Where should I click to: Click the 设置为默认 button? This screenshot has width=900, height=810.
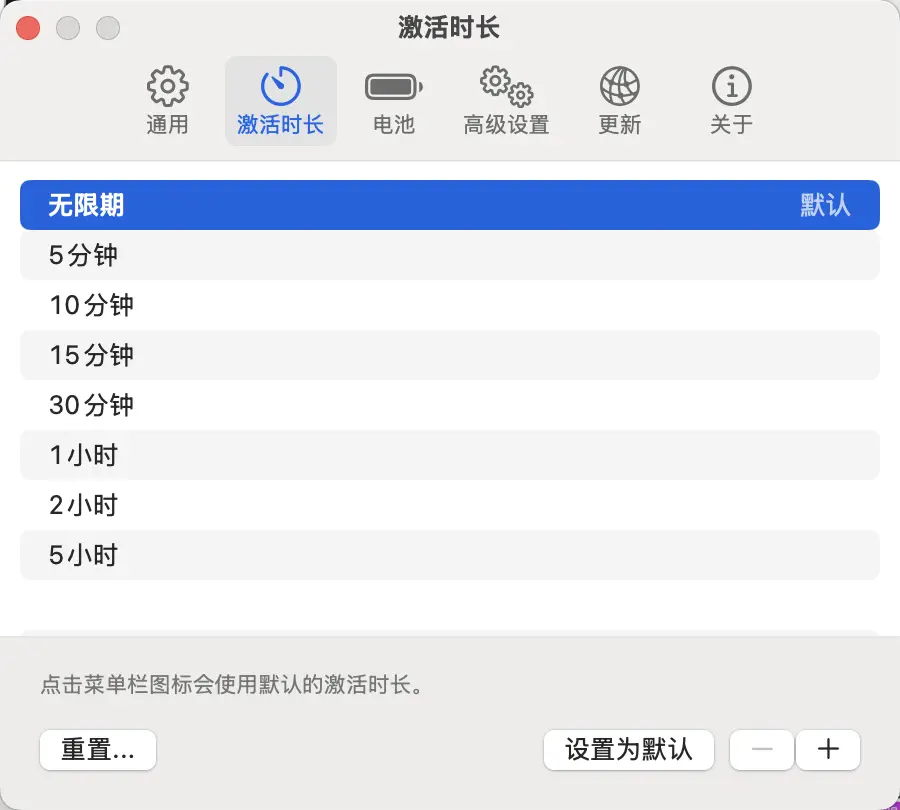pos(628,749)
